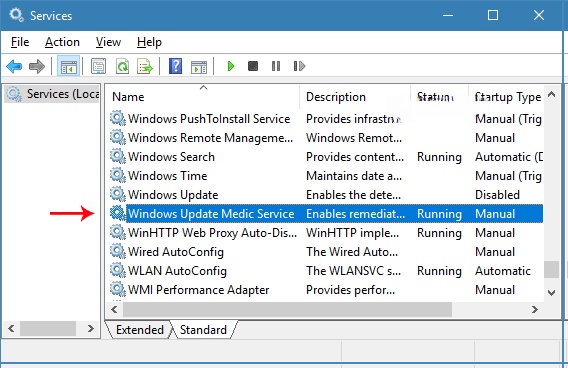568x368 pixels.
Task: Open the Help menu
Action: click(149, 42)
